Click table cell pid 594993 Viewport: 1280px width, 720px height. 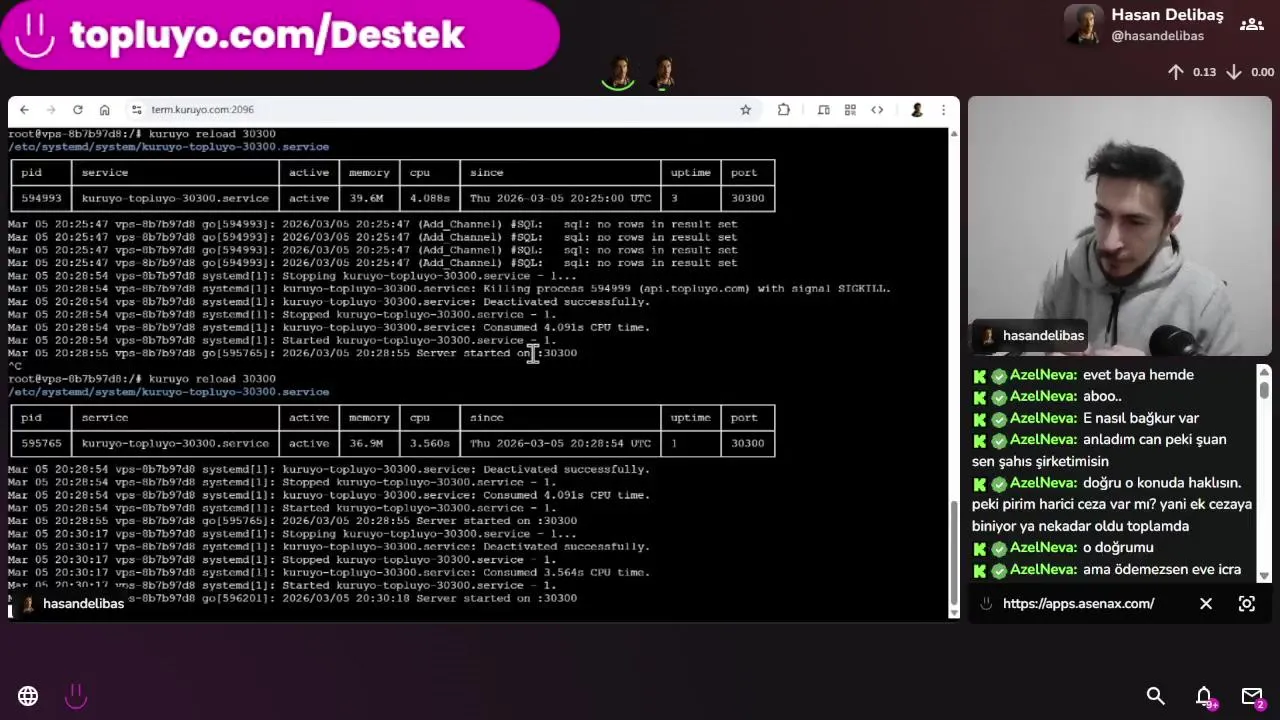[x=41, y=198]
